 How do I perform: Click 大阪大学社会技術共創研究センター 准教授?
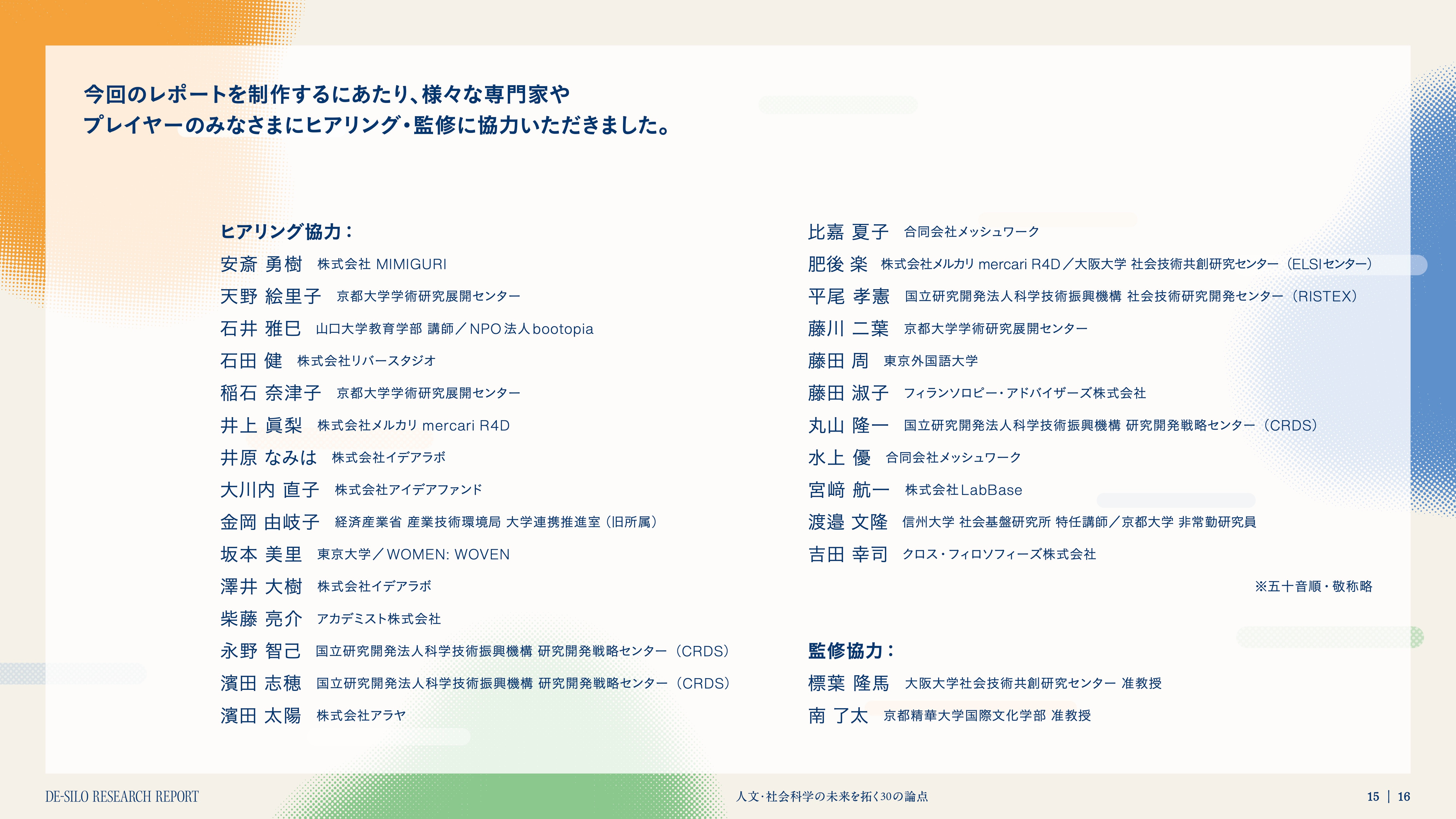(1033, 683)
